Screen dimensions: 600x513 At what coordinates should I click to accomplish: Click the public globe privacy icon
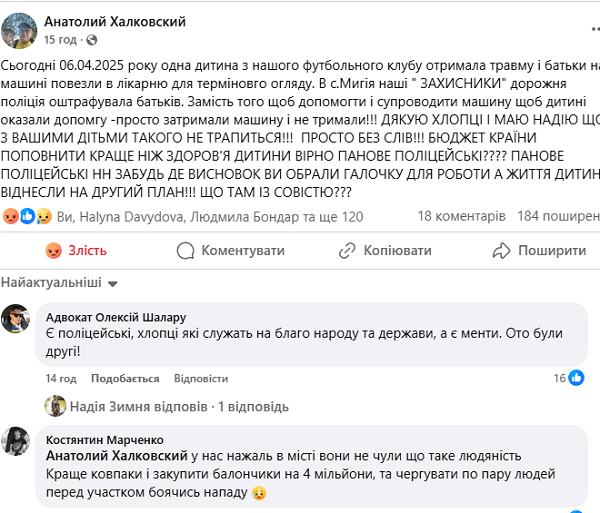(91, 40)
